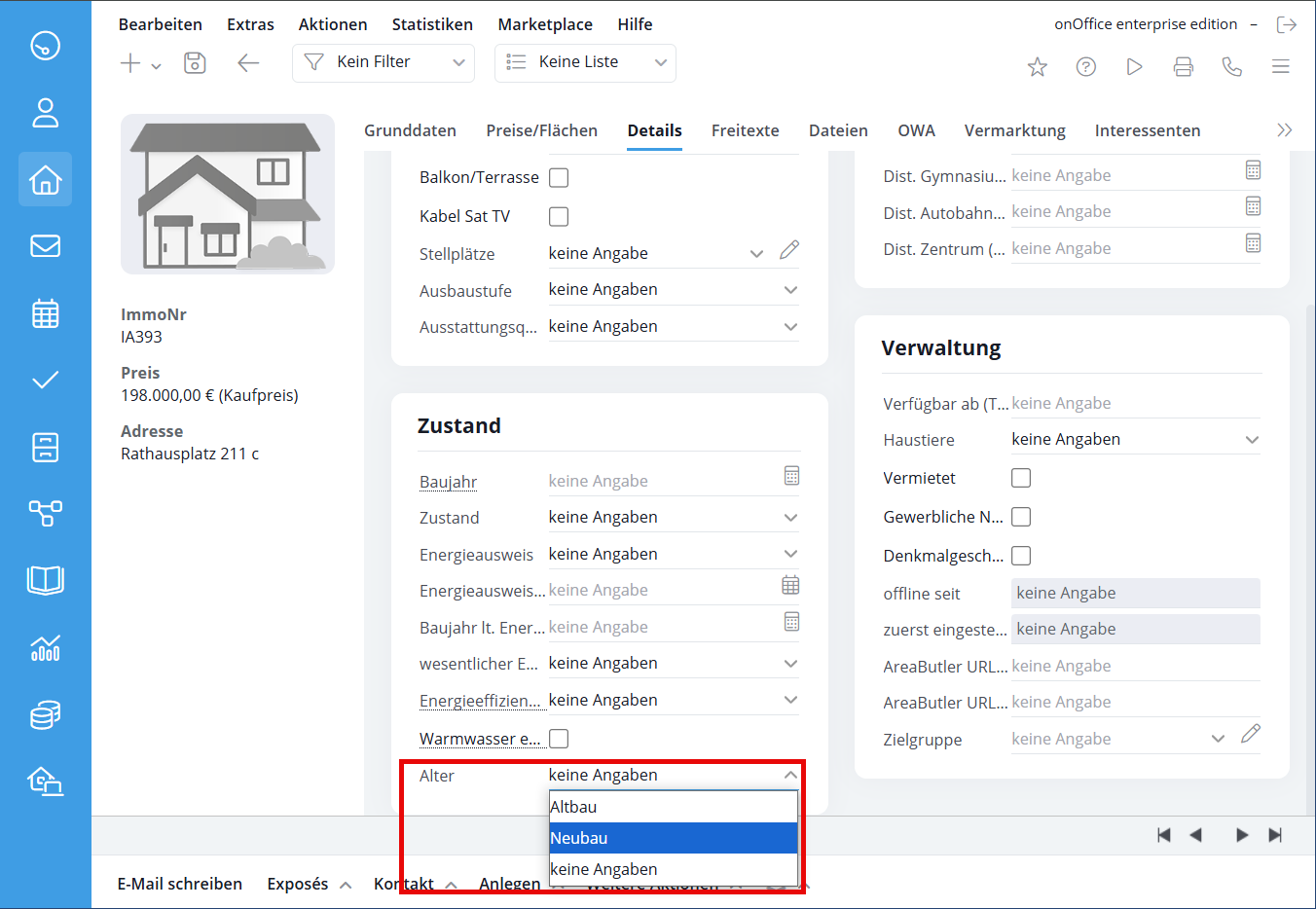Screen dimensions: 1316x909
Task: Open the contacts module in sidebar
Action: (x=45, y=113)
